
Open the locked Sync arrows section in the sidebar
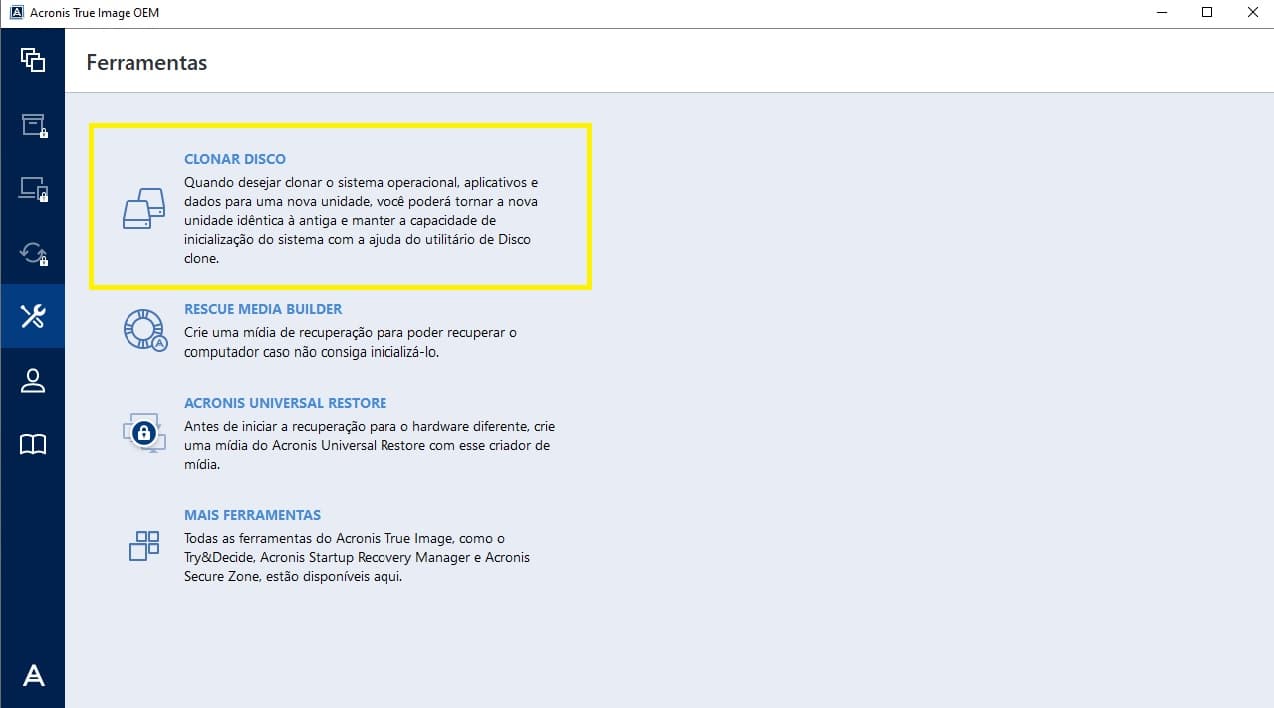pyautogui.click(x=33, y=253)
